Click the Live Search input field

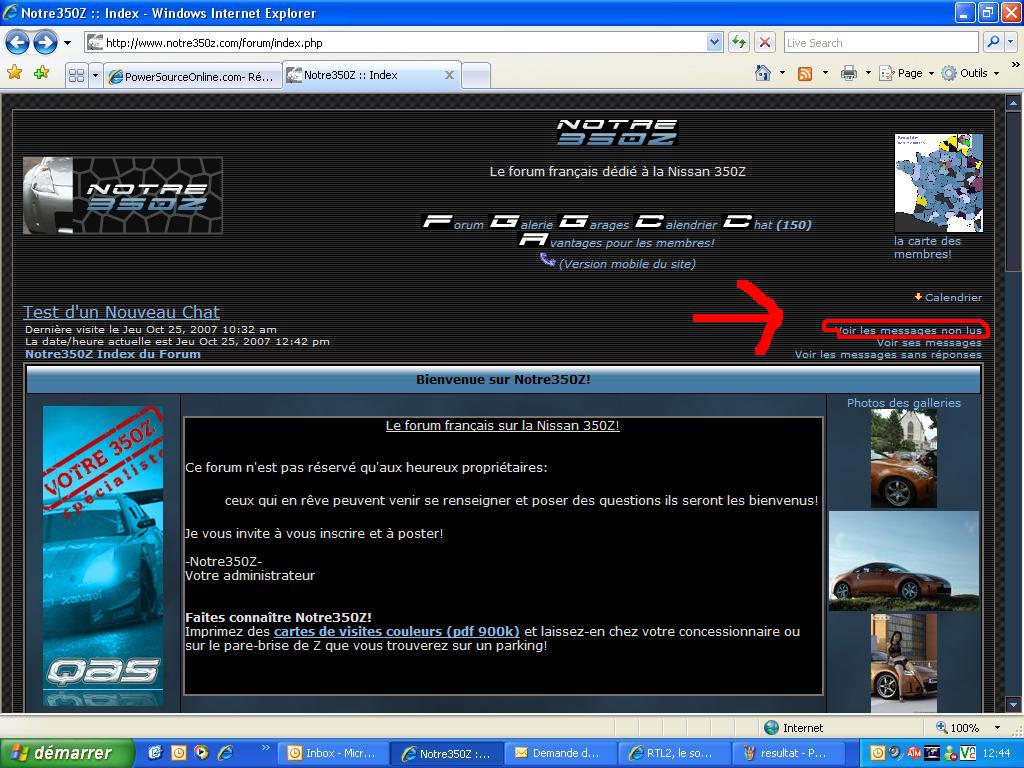click(x=880, y=42)
